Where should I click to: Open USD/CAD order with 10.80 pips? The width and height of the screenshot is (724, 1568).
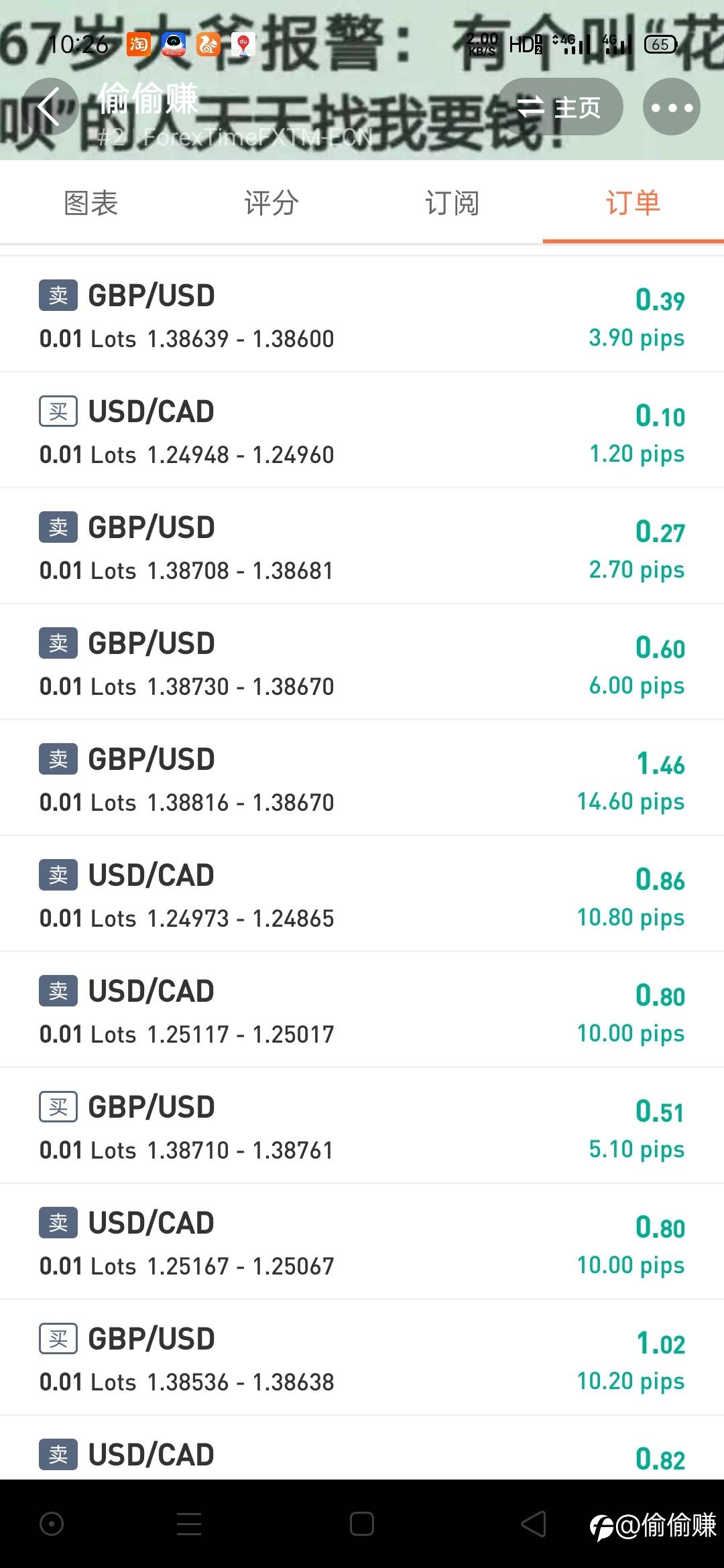(362, 895)
